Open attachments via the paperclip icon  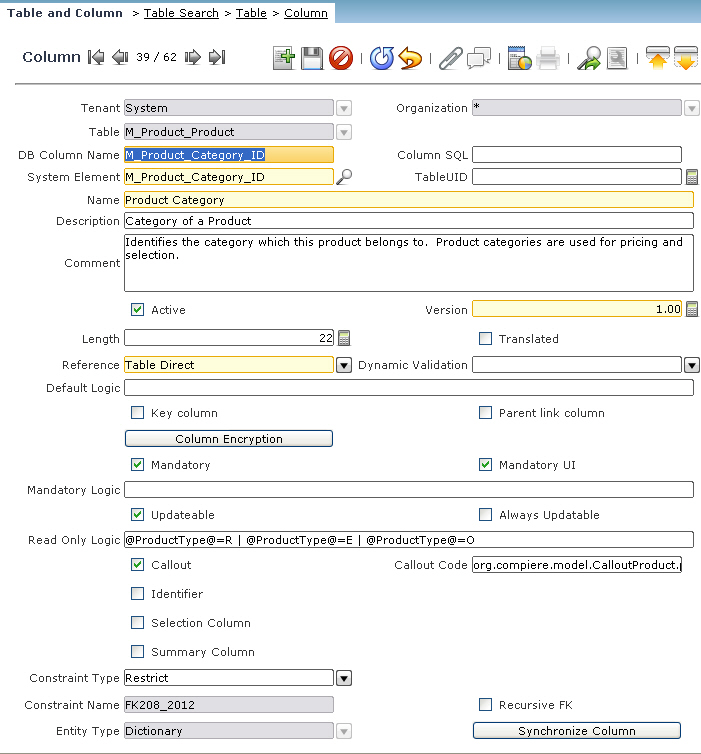pos(450,58)
